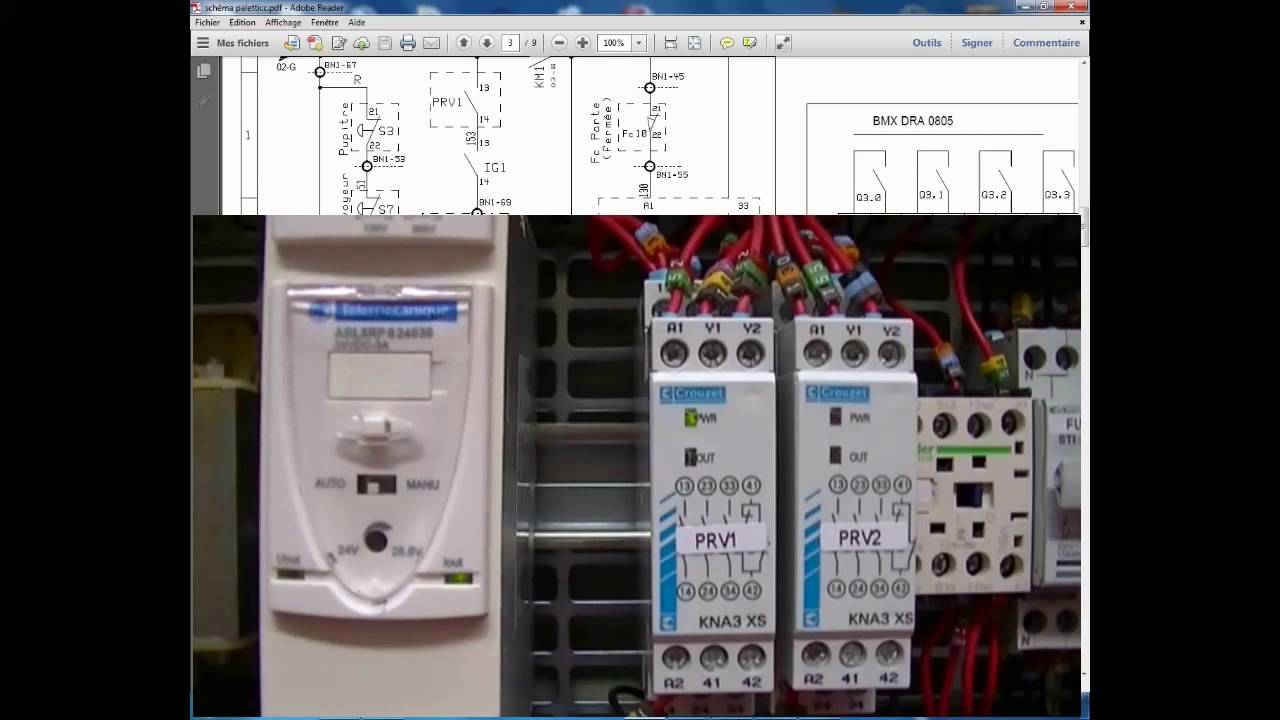Click the create PDF toolbar icon
Viewport: 1280px width, 720px height.
click(x=315, y=43)
